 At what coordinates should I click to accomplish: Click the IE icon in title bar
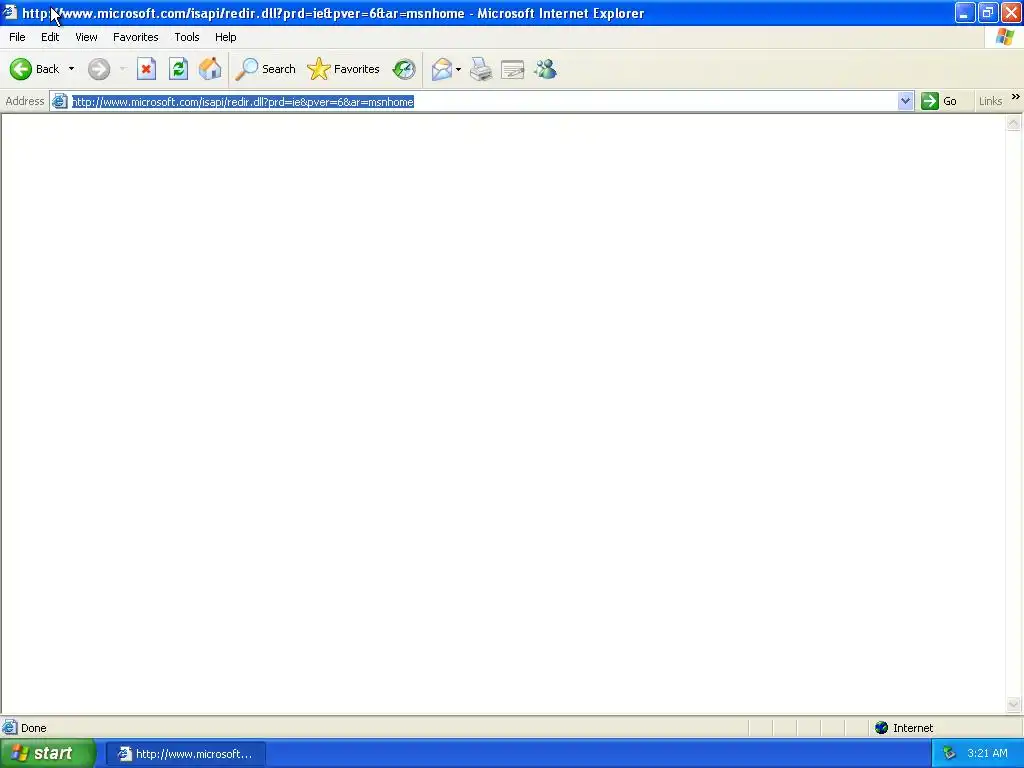click(10, 12)
